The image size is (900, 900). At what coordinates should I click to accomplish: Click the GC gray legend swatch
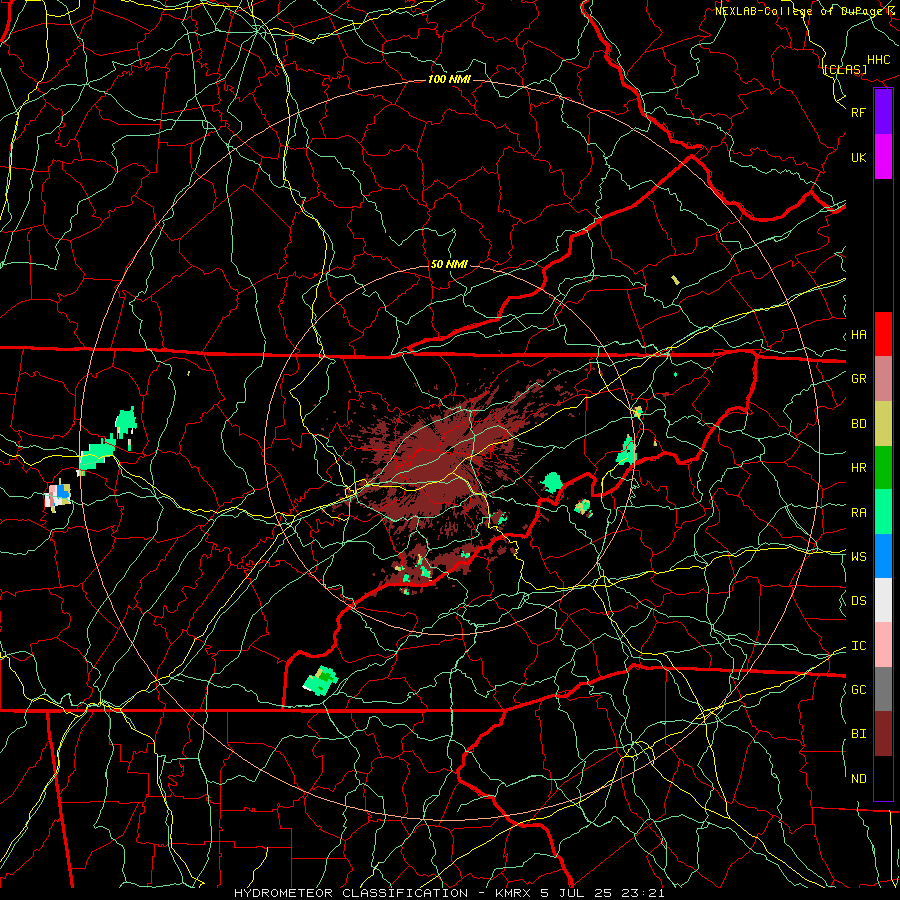(x=883, y=689)
